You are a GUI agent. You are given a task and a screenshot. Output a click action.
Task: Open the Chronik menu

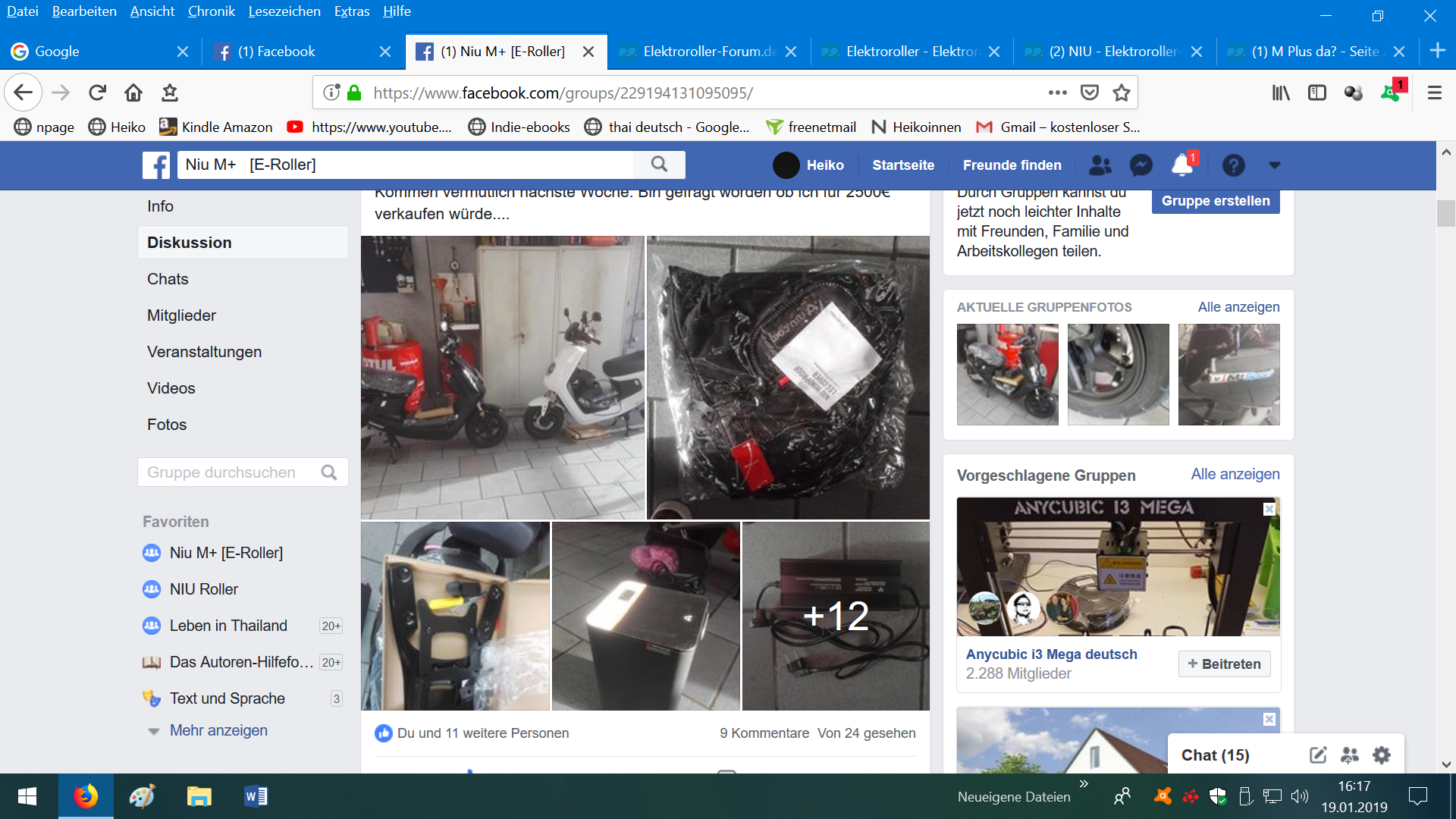click(211, 11)
